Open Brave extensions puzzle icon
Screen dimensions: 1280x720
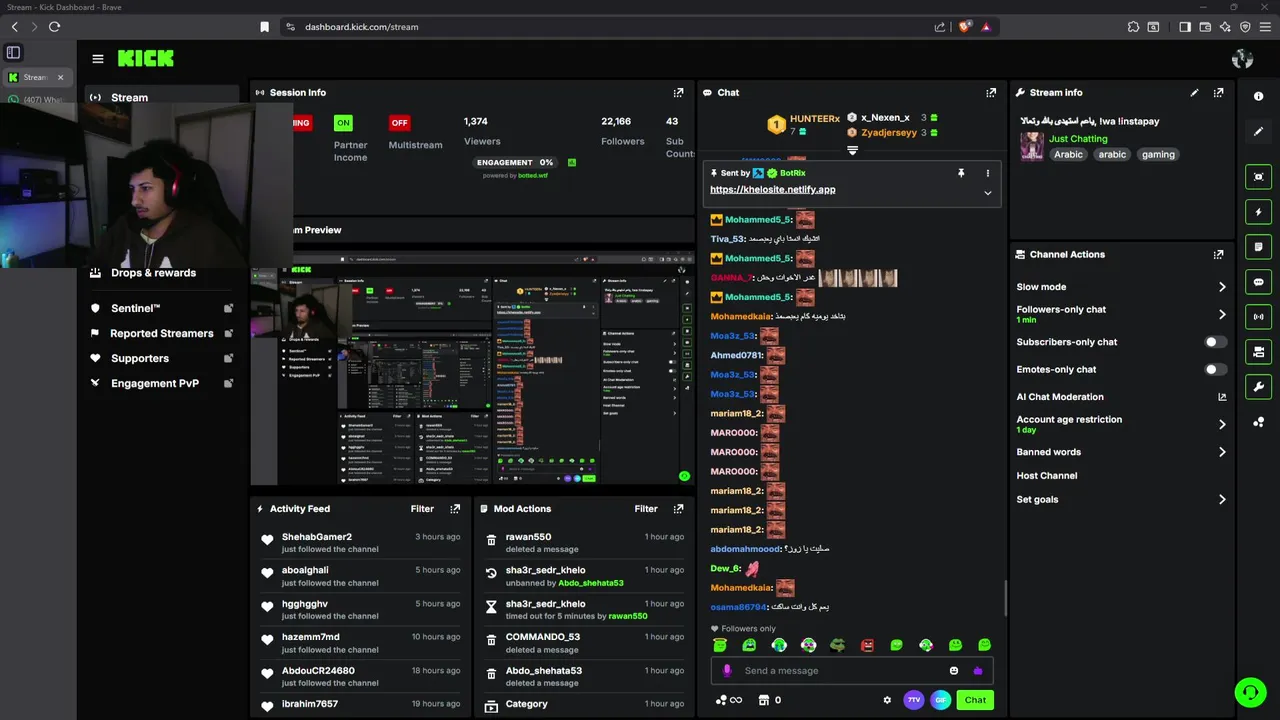pos(1133,27)
